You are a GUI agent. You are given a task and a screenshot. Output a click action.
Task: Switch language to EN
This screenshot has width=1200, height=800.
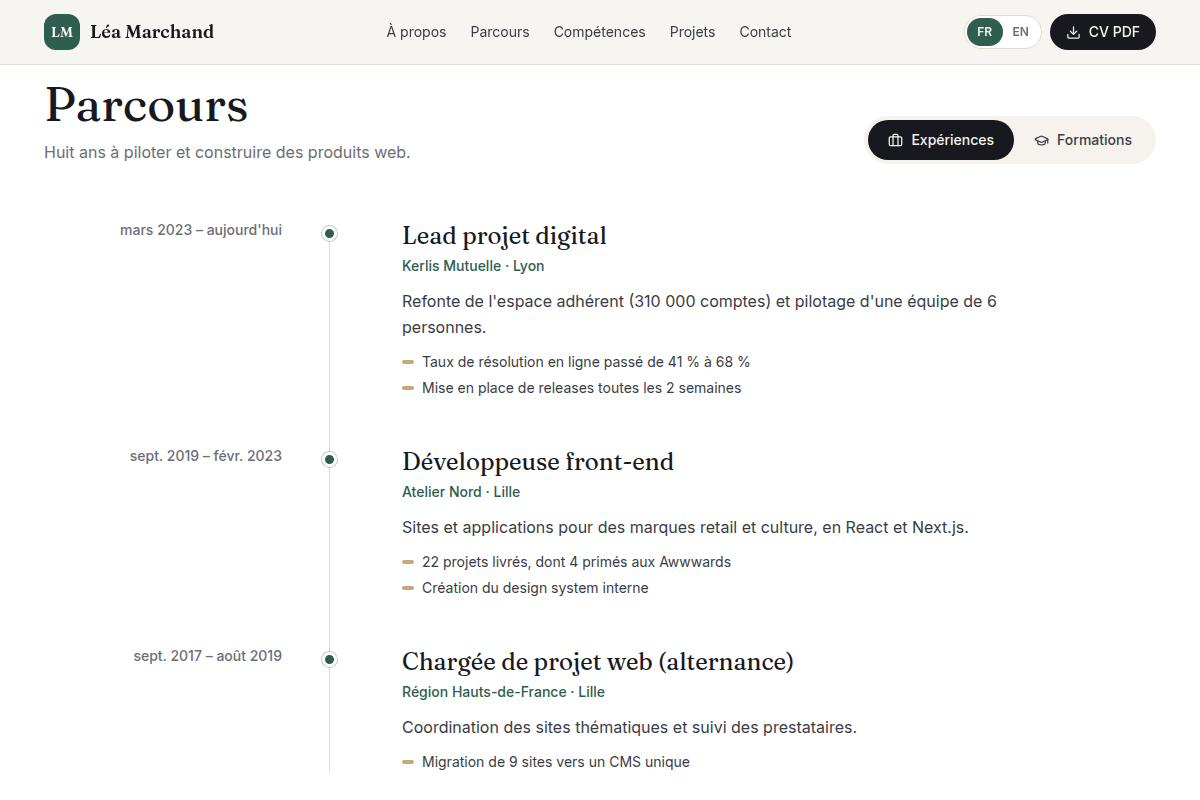(1020, 32)
